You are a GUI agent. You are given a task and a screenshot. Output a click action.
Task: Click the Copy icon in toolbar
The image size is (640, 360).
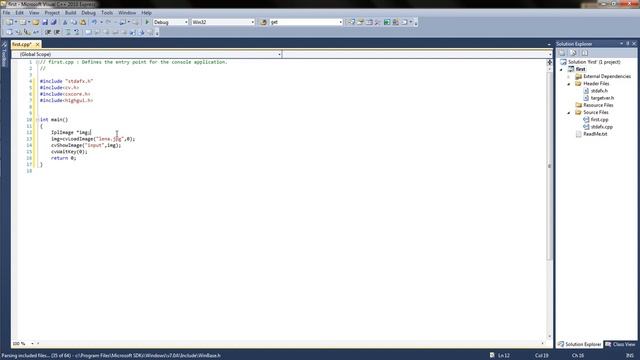point(74,22)
